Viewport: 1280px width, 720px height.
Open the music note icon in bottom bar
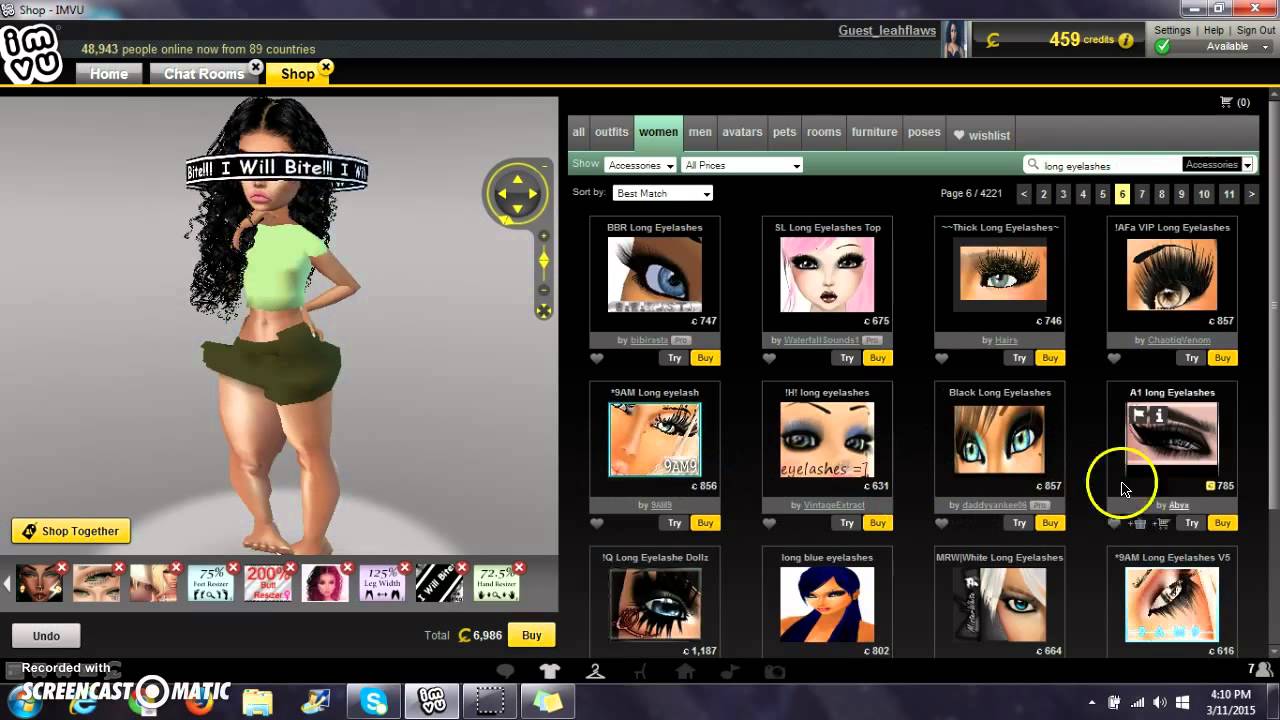(731, 671)
